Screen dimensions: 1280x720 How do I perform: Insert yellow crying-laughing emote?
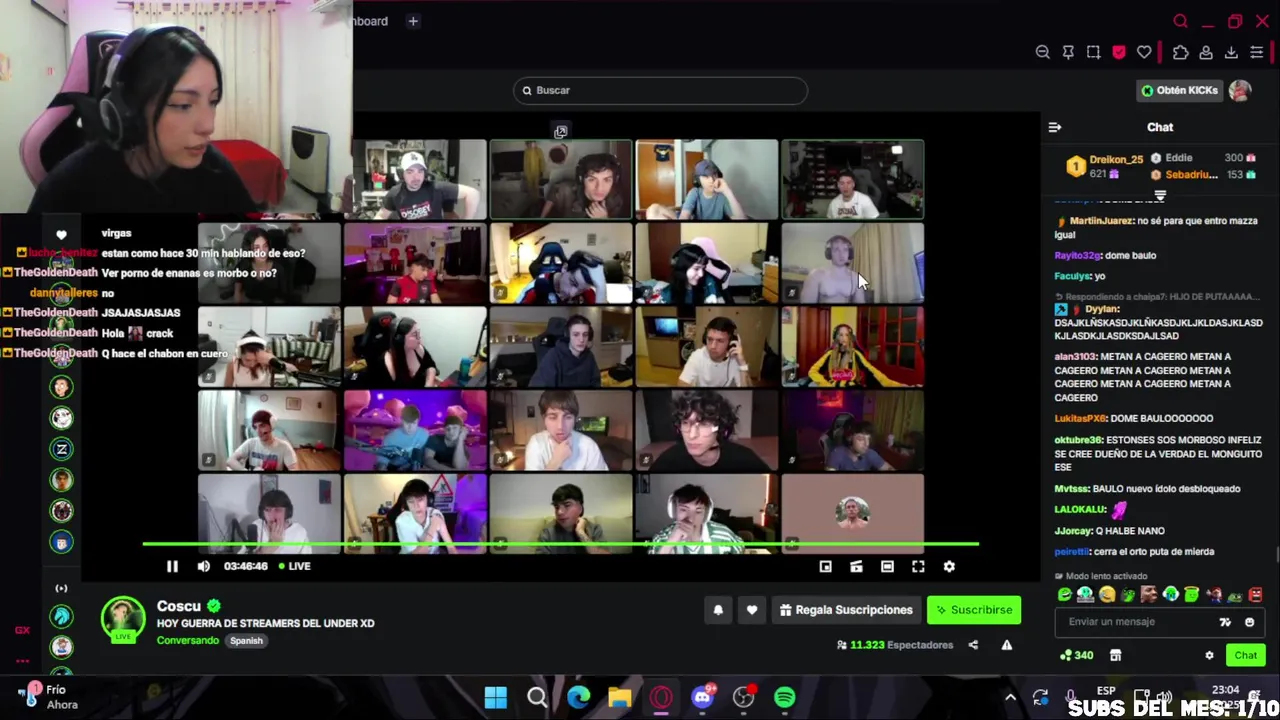[x=1107, y=595]
